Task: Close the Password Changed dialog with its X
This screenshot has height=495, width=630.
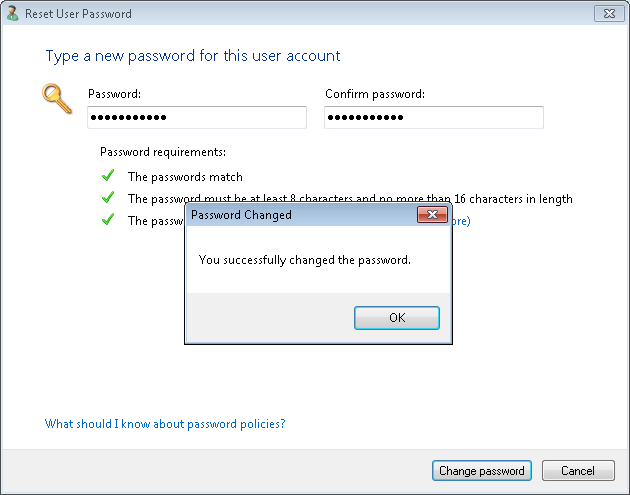Action: [432, 215]
